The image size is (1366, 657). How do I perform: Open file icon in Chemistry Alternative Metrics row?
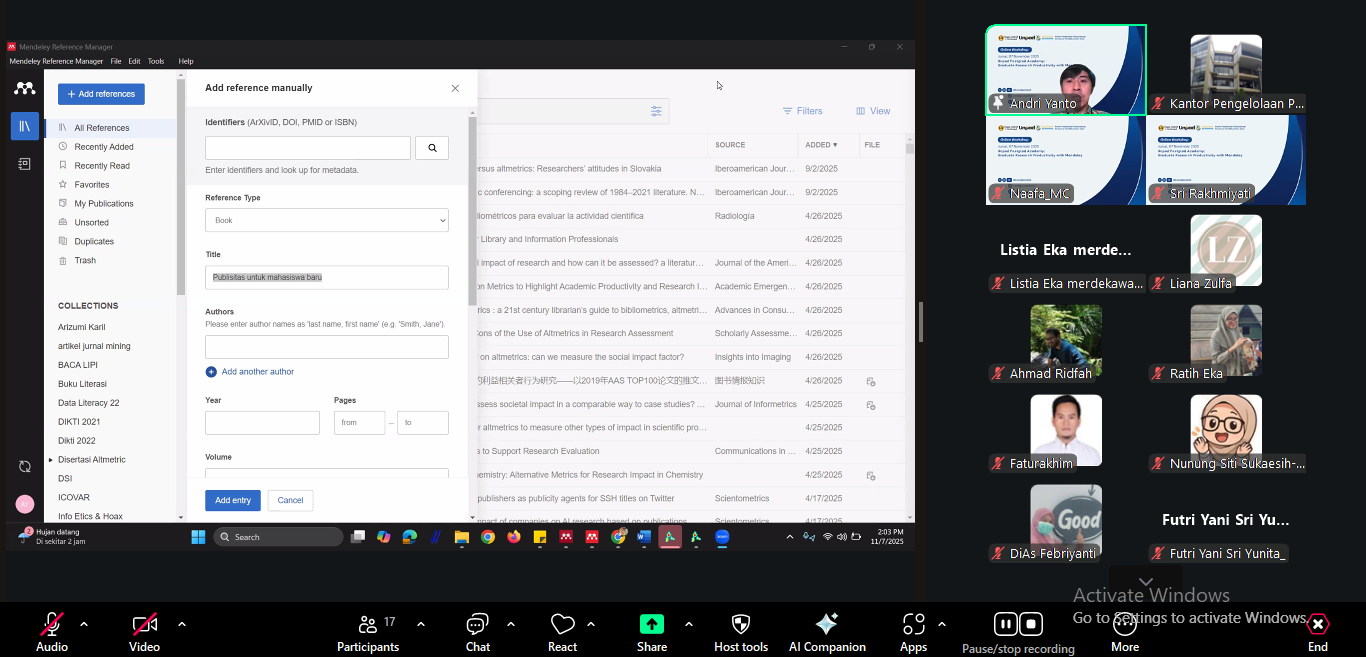tap(871, 475)
